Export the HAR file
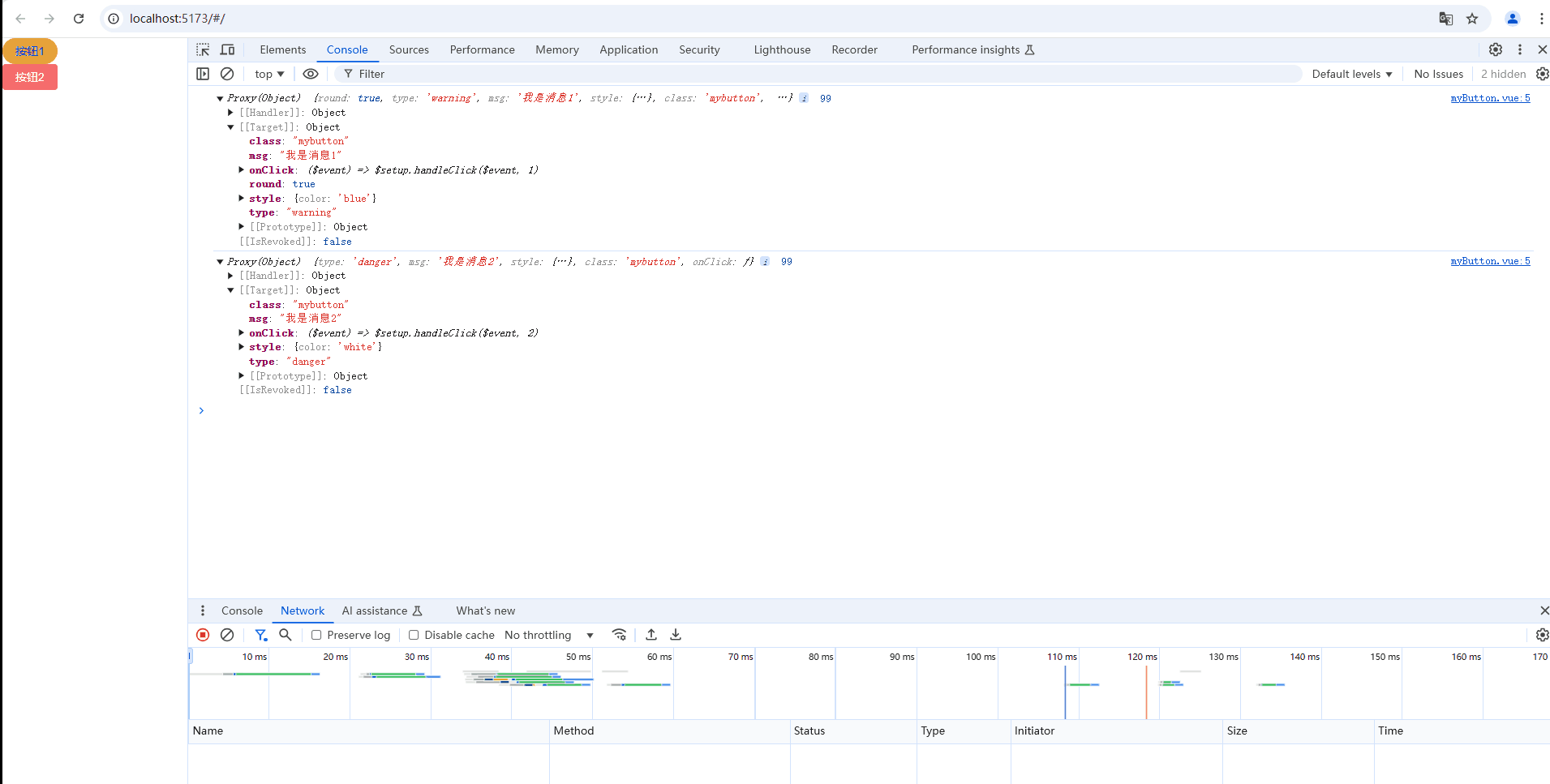The width and height of the screenshot is (1550, 784). click(676, 635)
